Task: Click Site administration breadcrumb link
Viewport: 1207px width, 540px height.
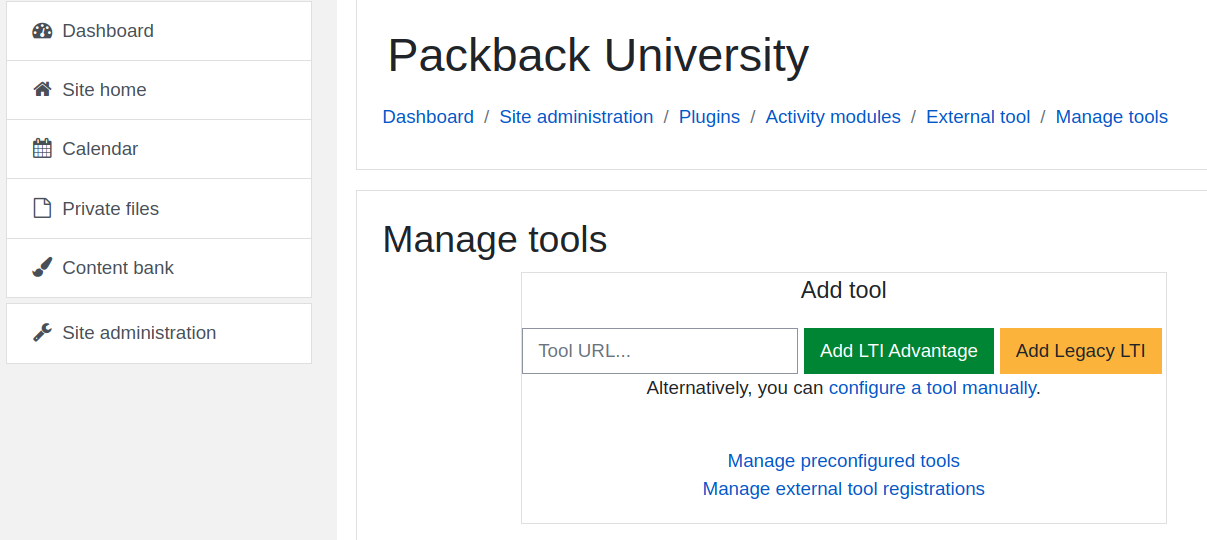Action: (576, 117)
